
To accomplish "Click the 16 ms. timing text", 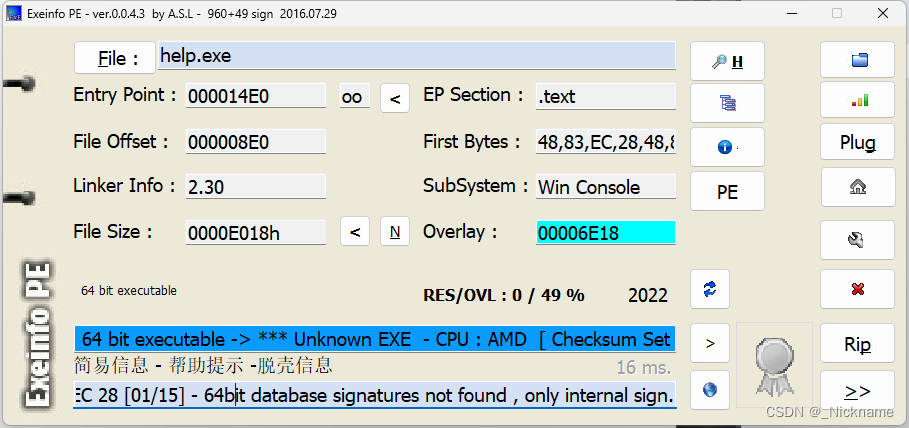I will click(644, 367).
